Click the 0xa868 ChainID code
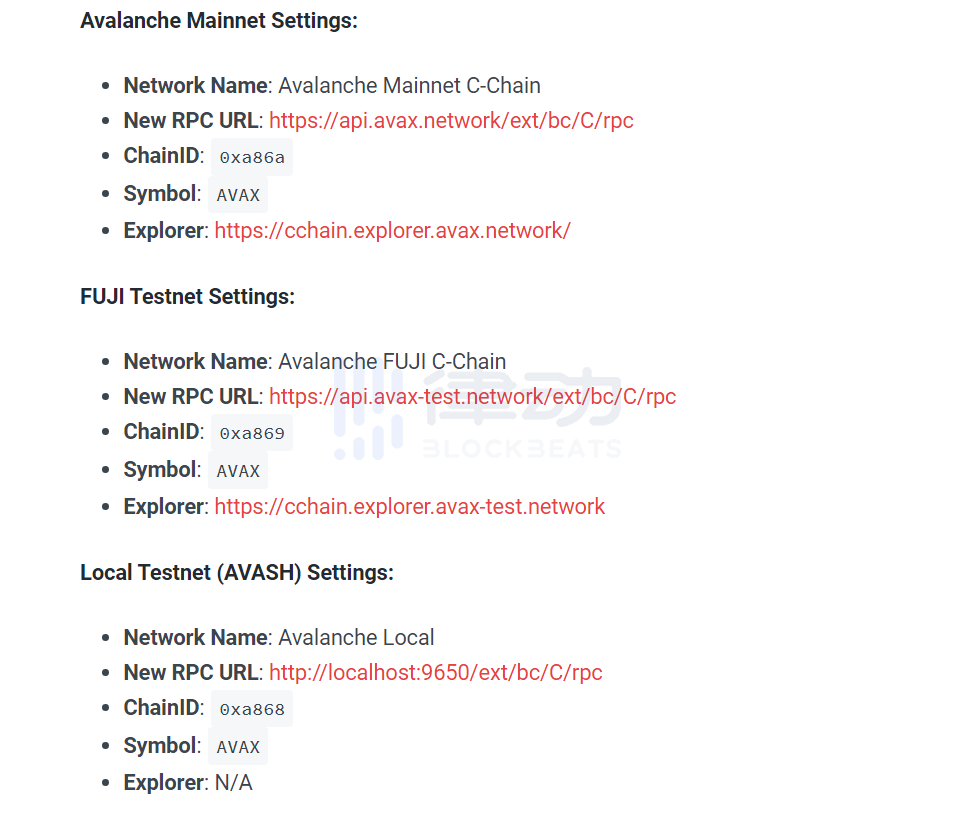The height and width of the screenshot is (817, 956). tap(252, 710)
